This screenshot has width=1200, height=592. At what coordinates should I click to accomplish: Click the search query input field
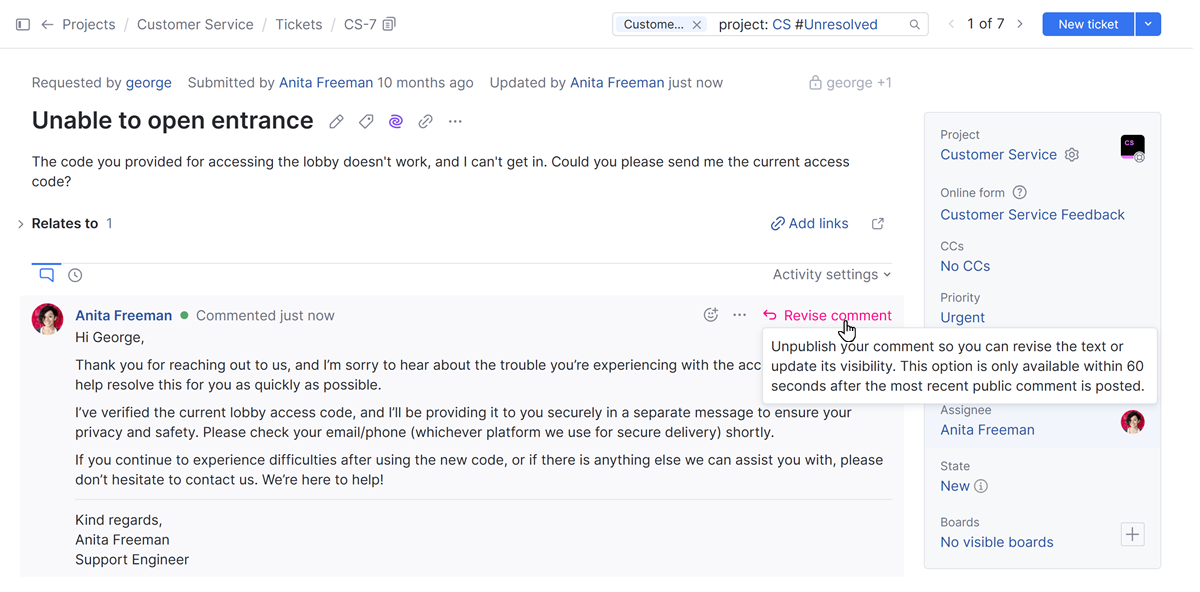click(x=805, y=24)
